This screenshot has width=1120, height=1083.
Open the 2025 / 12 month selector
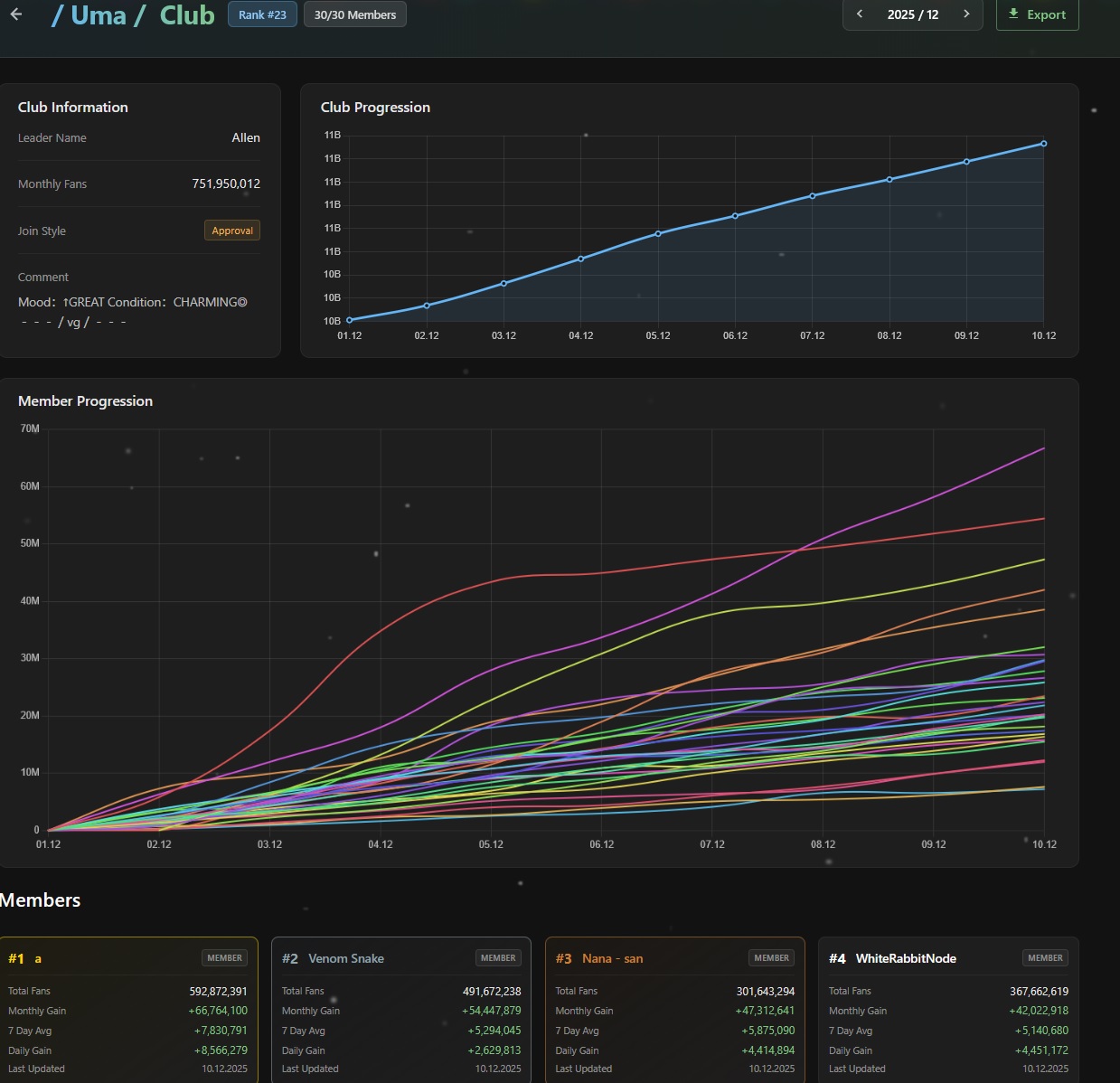point(913,14)
